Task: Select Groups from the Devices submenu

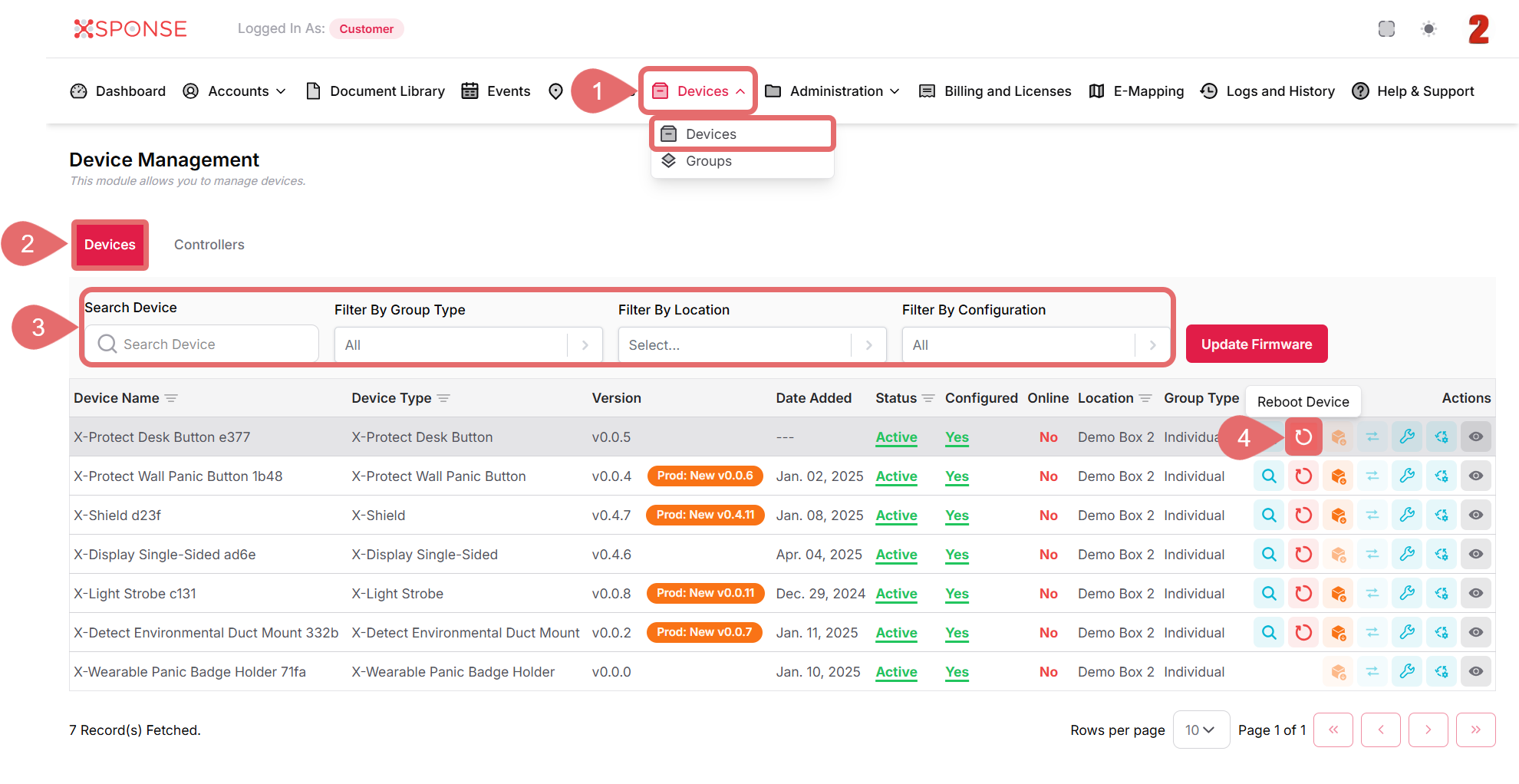Action: [708, 161]
